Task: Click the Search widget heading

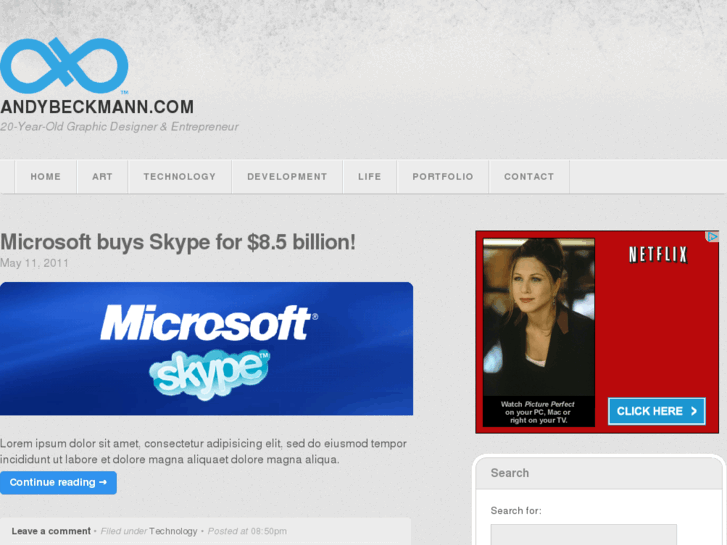Action: (x=510, y=473)
